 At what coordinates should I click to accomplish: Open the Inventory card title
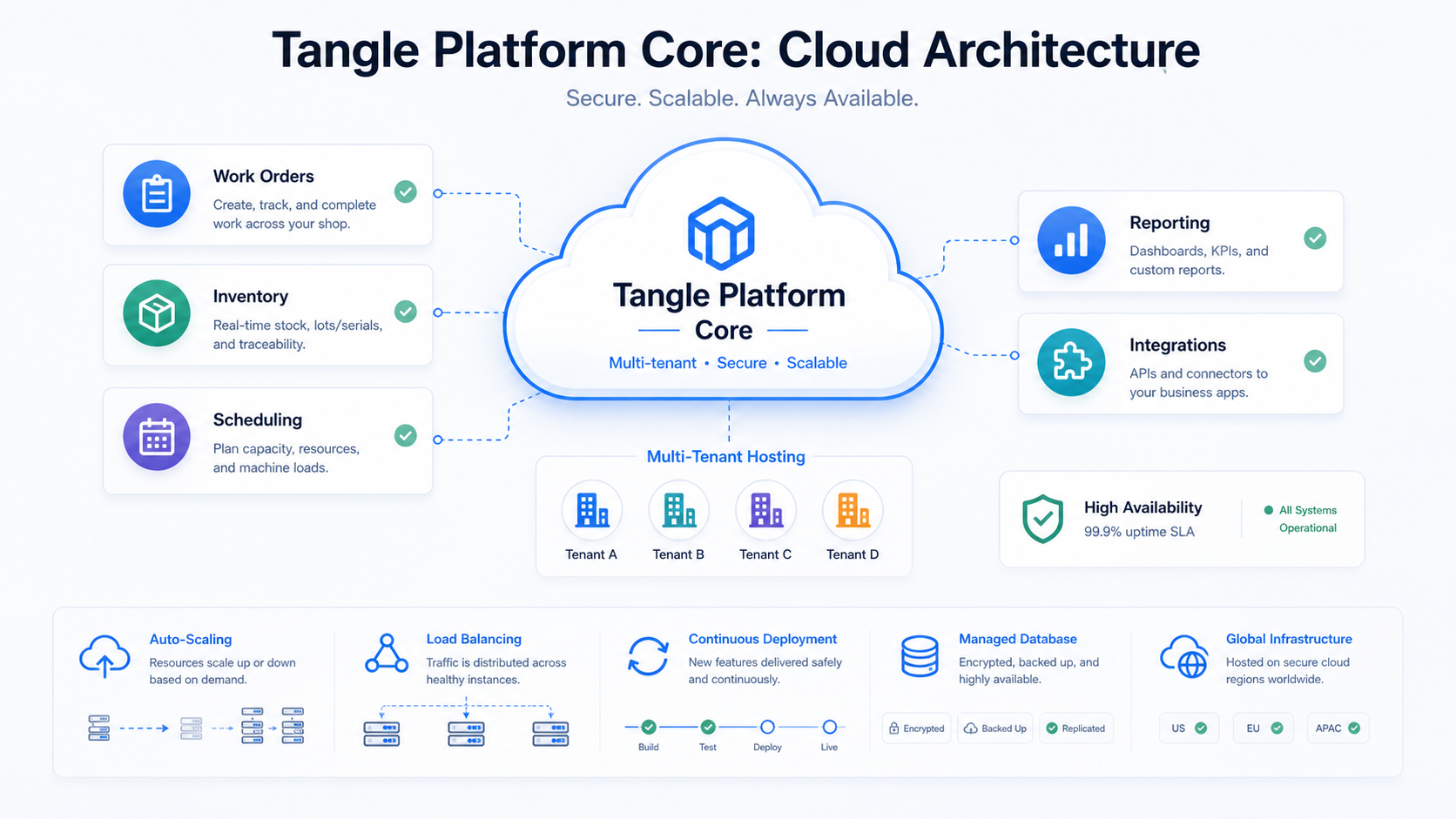point(251,297)
